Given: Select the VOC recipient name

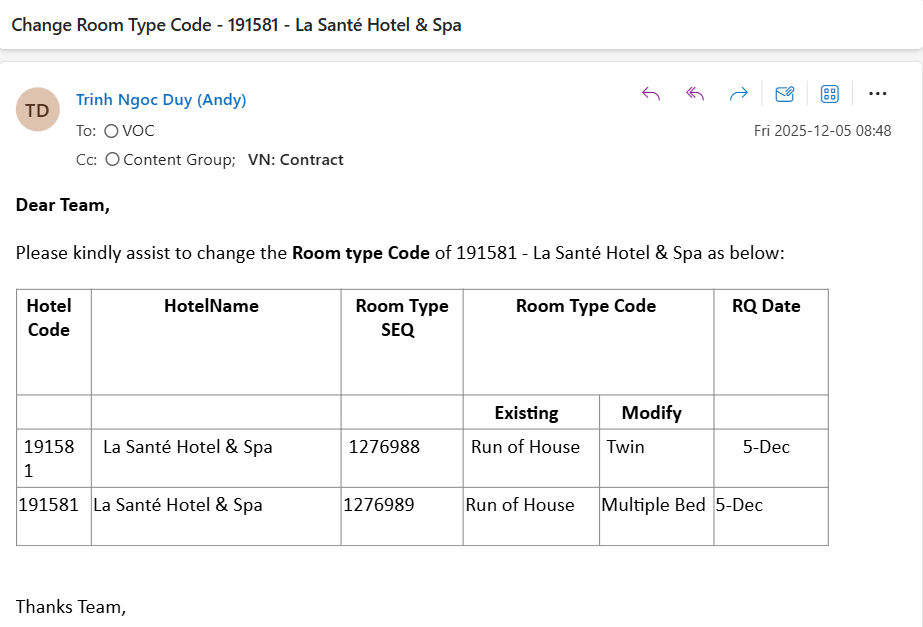Looking at the screenshot, I should click(x=138, y=131).
